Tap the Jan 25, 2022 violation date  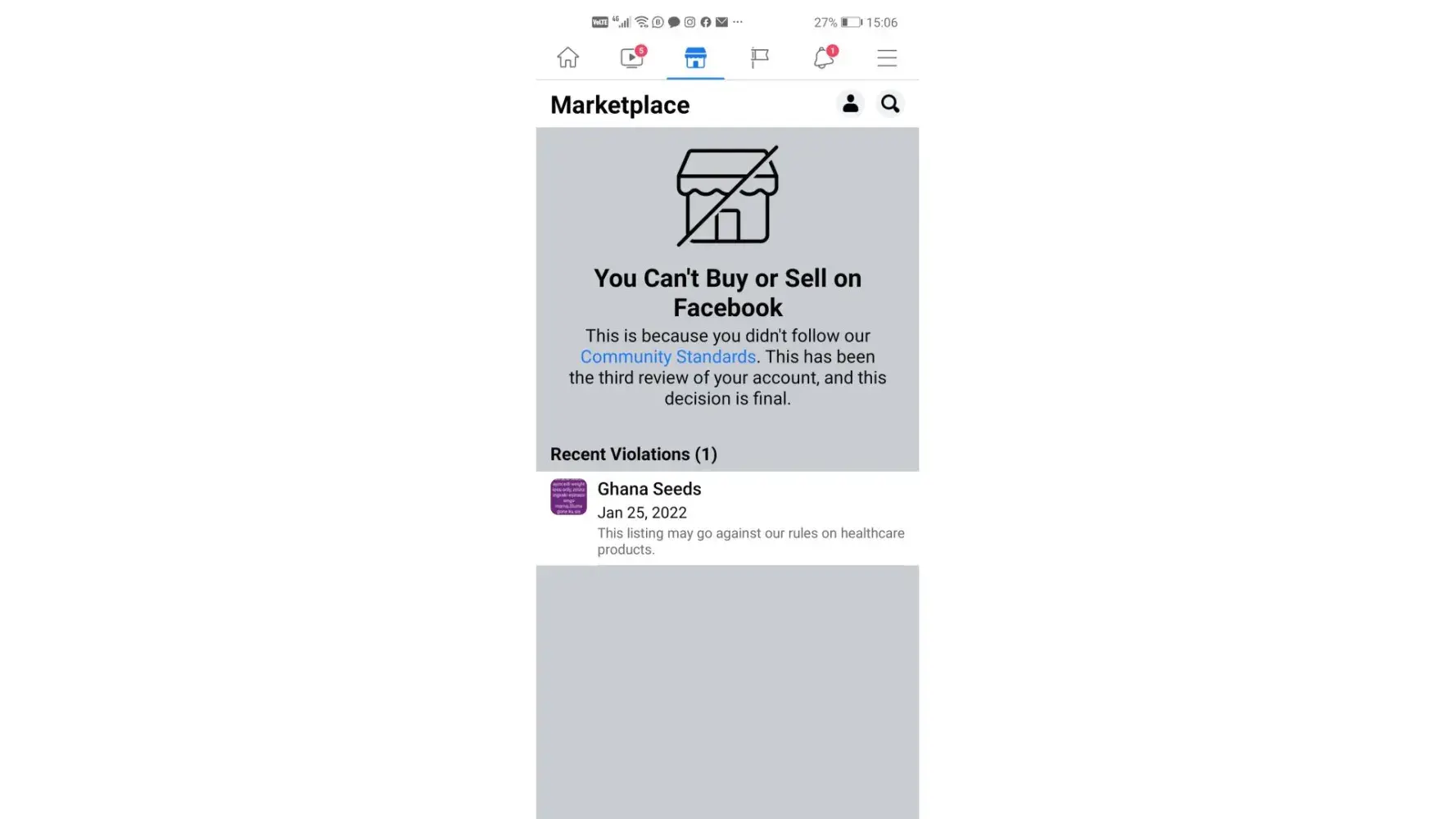pos(642,513)
